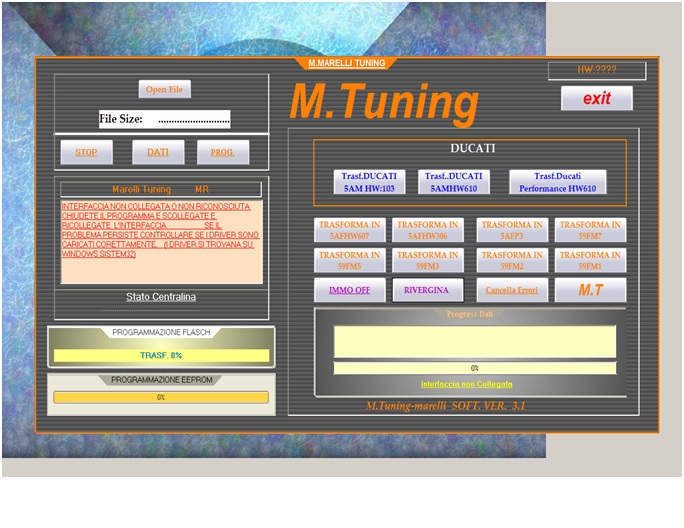Click the M.Tuning-marelli SOFT. VER. 3.1 text

point(445,406)
